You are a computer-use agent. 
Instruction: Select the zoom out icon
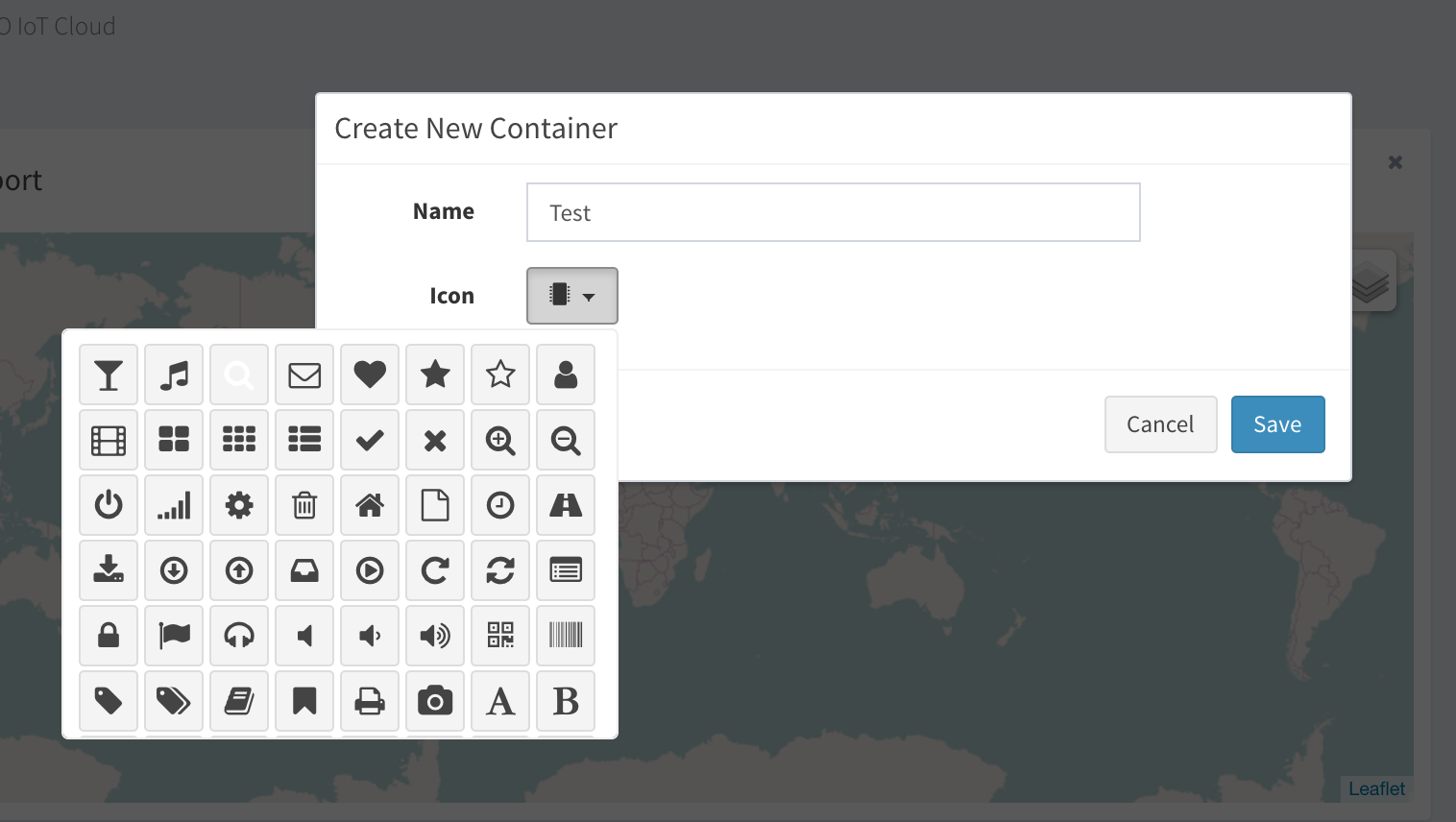coord(566,440)
